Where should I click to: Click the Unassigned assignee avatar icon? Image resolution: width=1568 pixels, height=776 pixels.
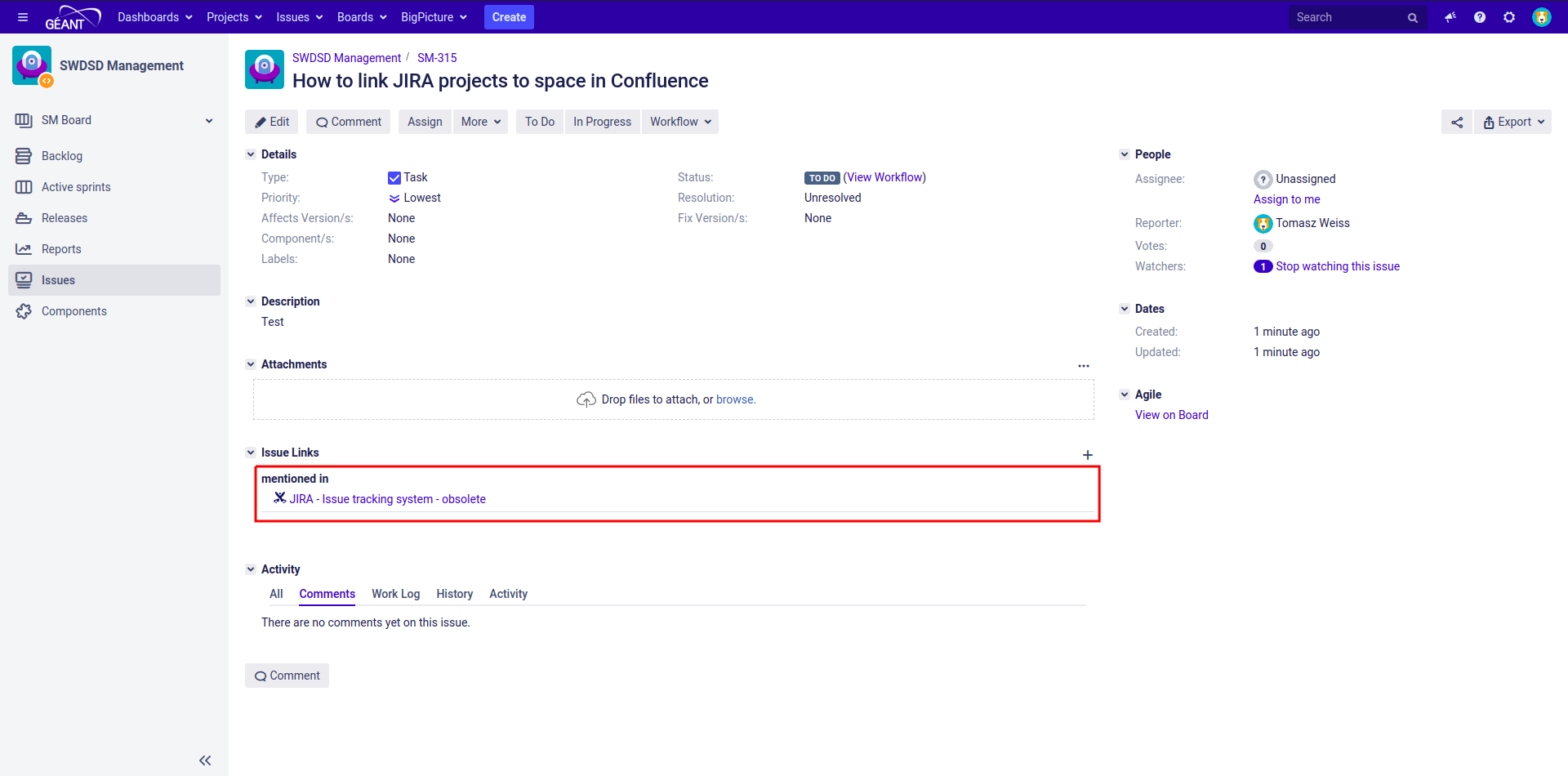click(1263, 180)
